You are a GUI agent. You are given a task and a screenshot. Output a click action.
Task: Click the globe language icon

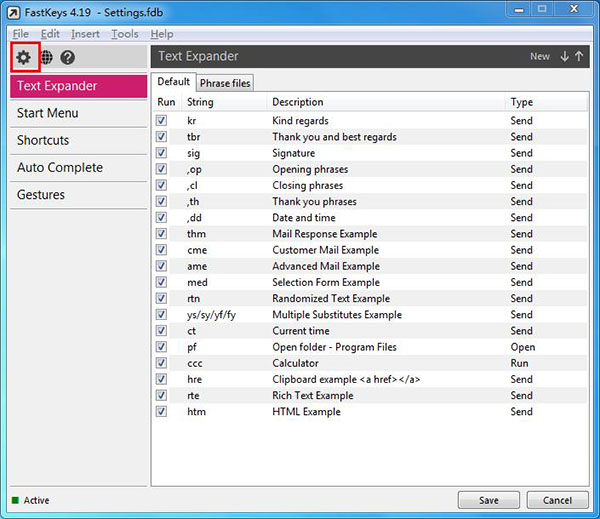click(46, 58)
